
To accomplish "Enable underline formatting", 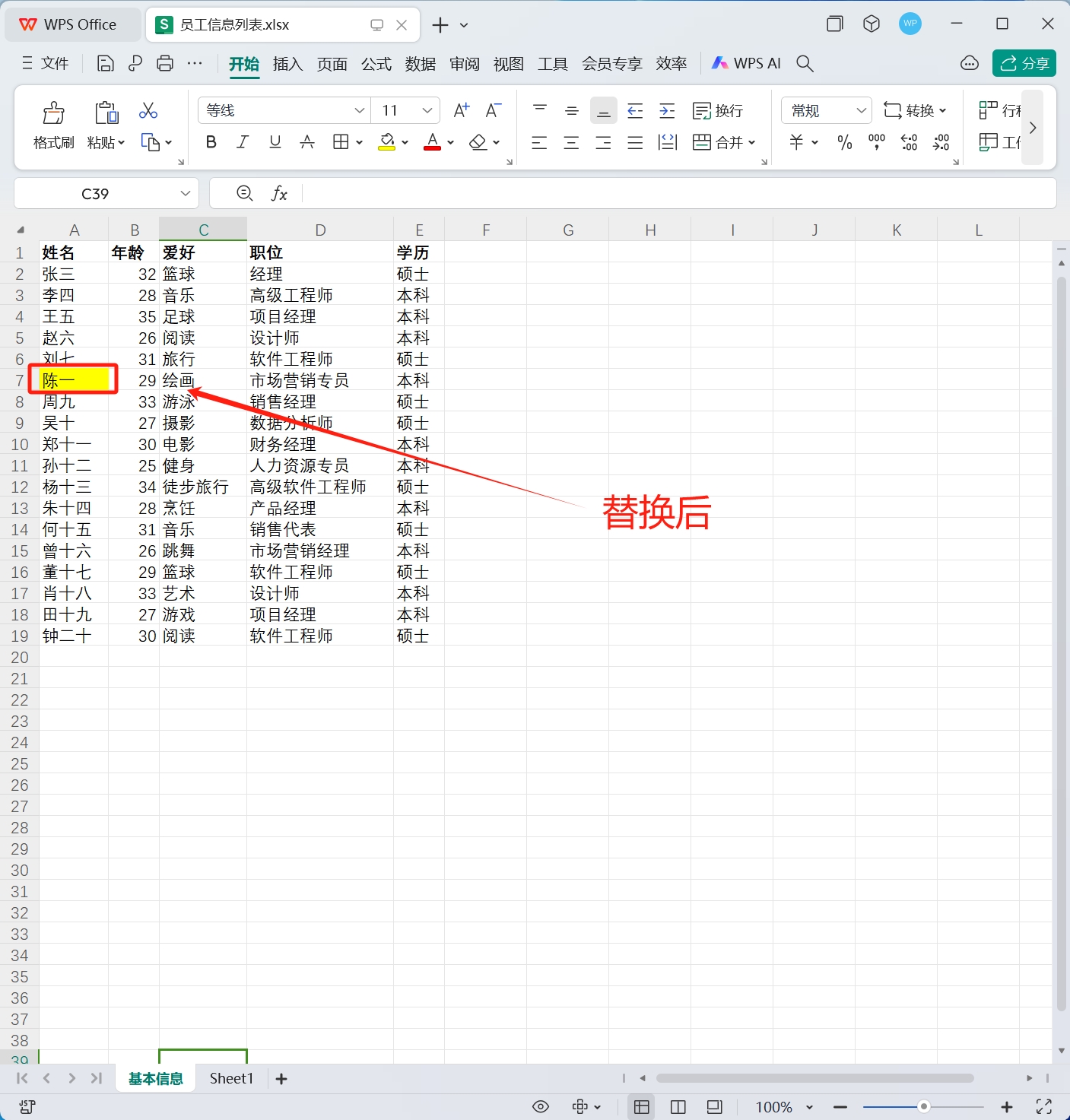I will pos(275,142).
